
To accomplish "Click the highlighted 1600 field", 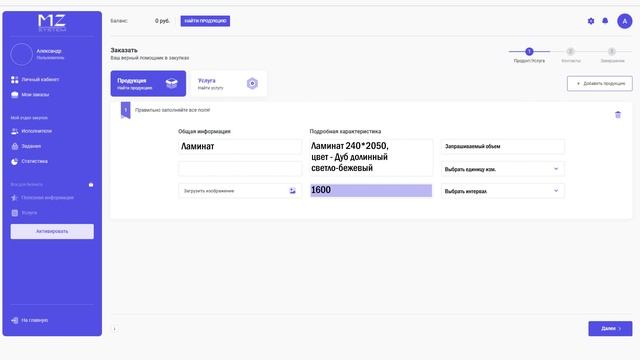I will [x=371, y=190].
